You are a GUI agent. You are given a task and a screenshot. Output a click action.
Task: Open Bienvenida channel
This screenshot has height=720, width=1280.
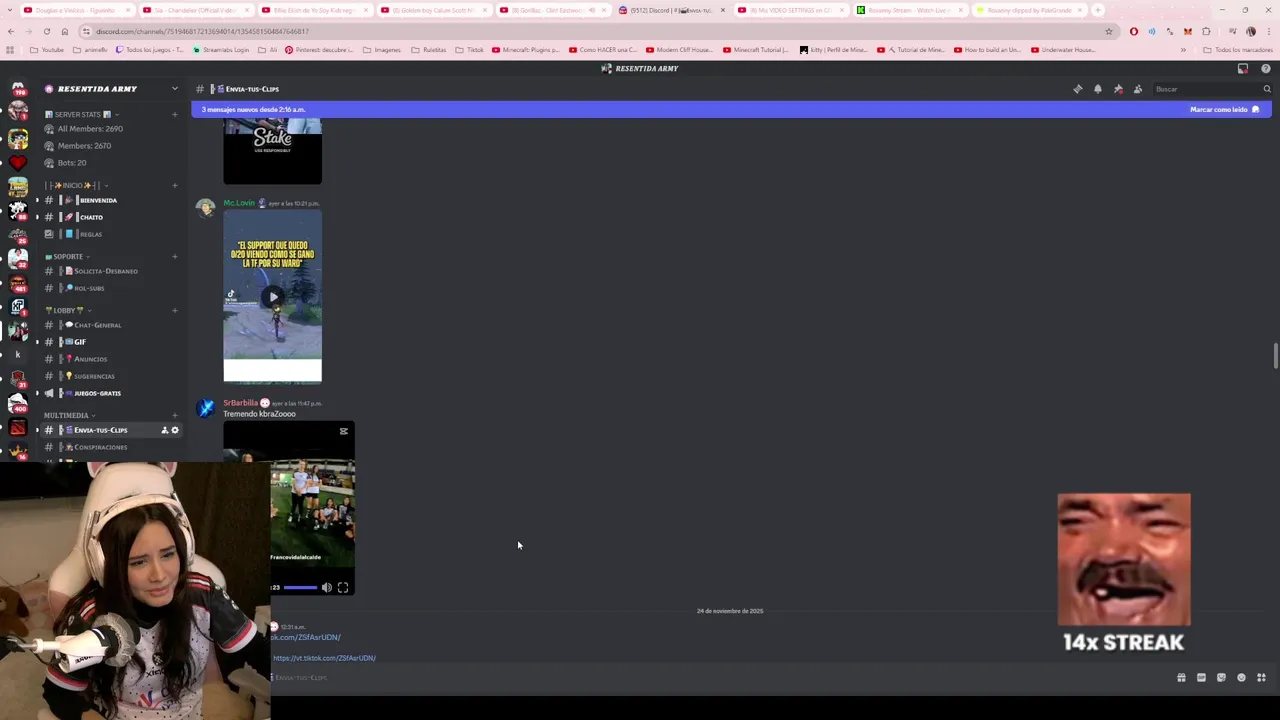coord(110,200)
